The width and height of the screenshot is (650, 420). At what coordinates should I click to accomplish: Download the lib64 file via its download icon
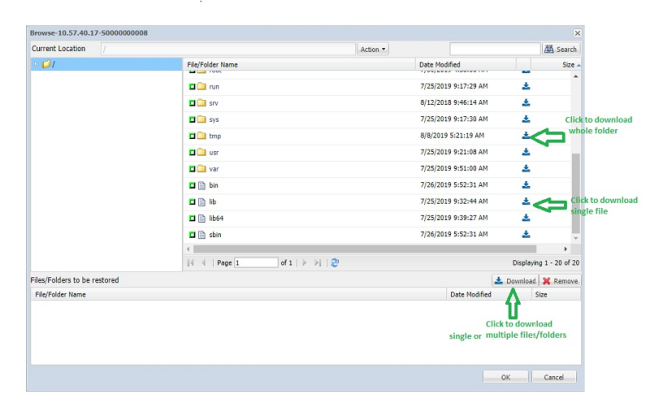526,218
